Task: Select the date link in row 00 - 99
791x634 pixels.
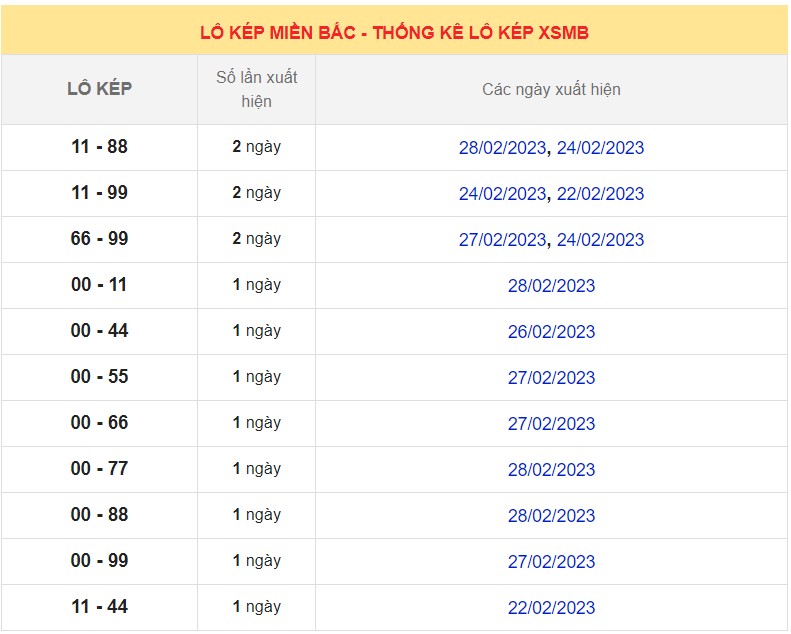Action: point(551,562)
